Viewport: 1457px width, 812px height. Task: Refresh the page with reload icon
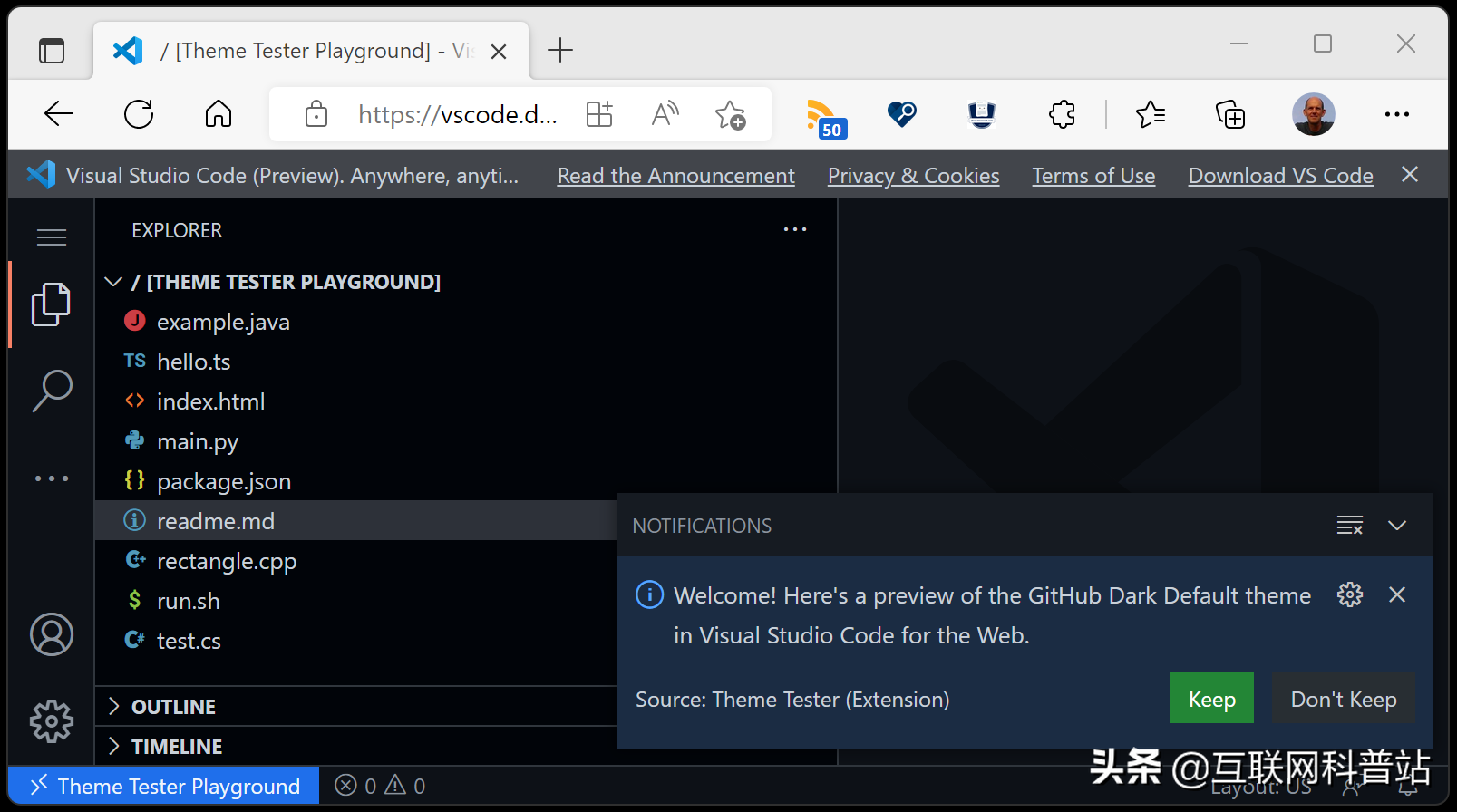139,114
